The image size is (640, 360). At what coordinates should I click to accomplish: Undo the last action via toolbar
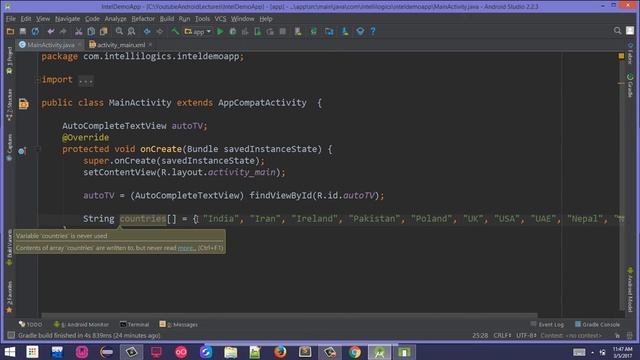point(51,31)
